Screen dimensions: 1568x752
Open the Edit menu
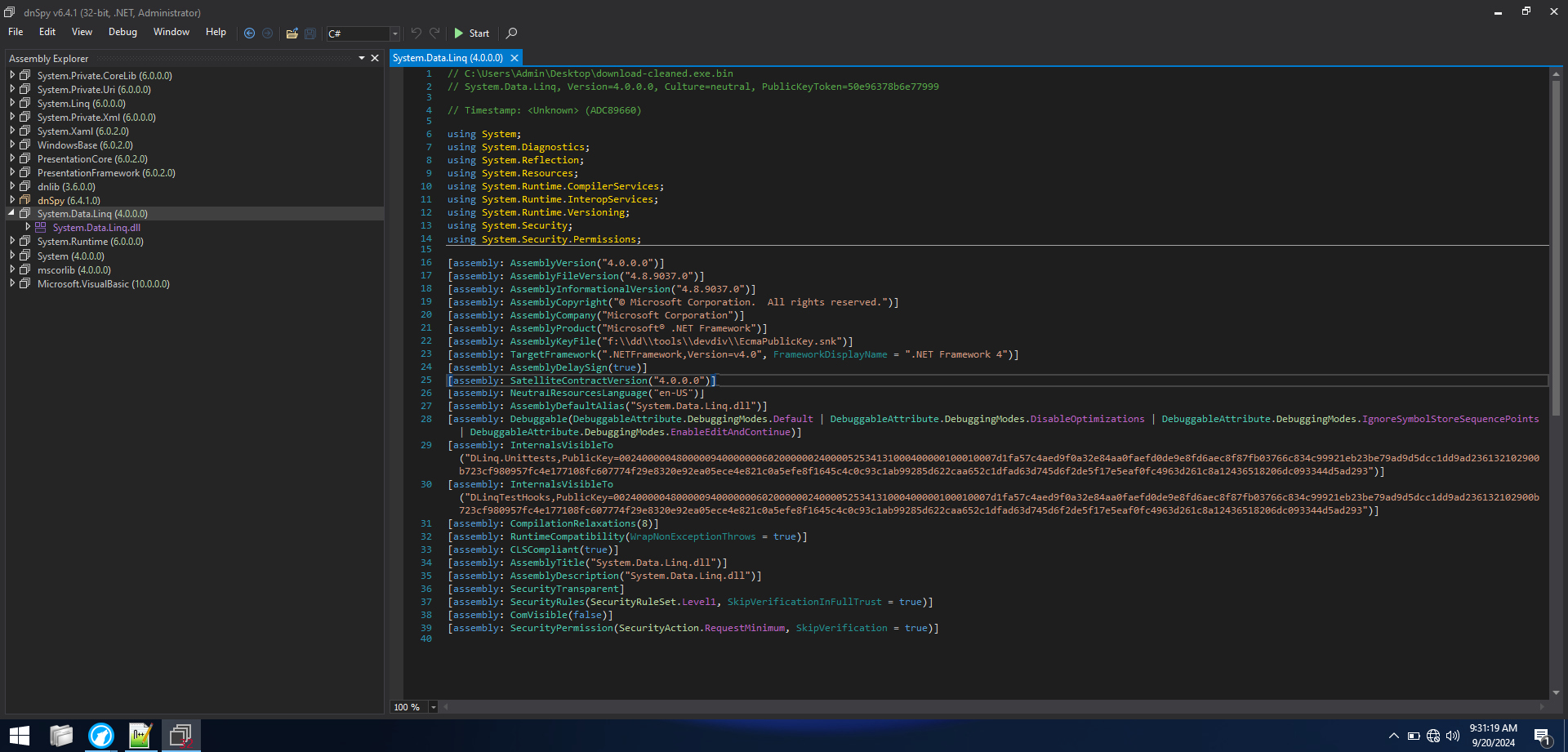coord(47,32)
